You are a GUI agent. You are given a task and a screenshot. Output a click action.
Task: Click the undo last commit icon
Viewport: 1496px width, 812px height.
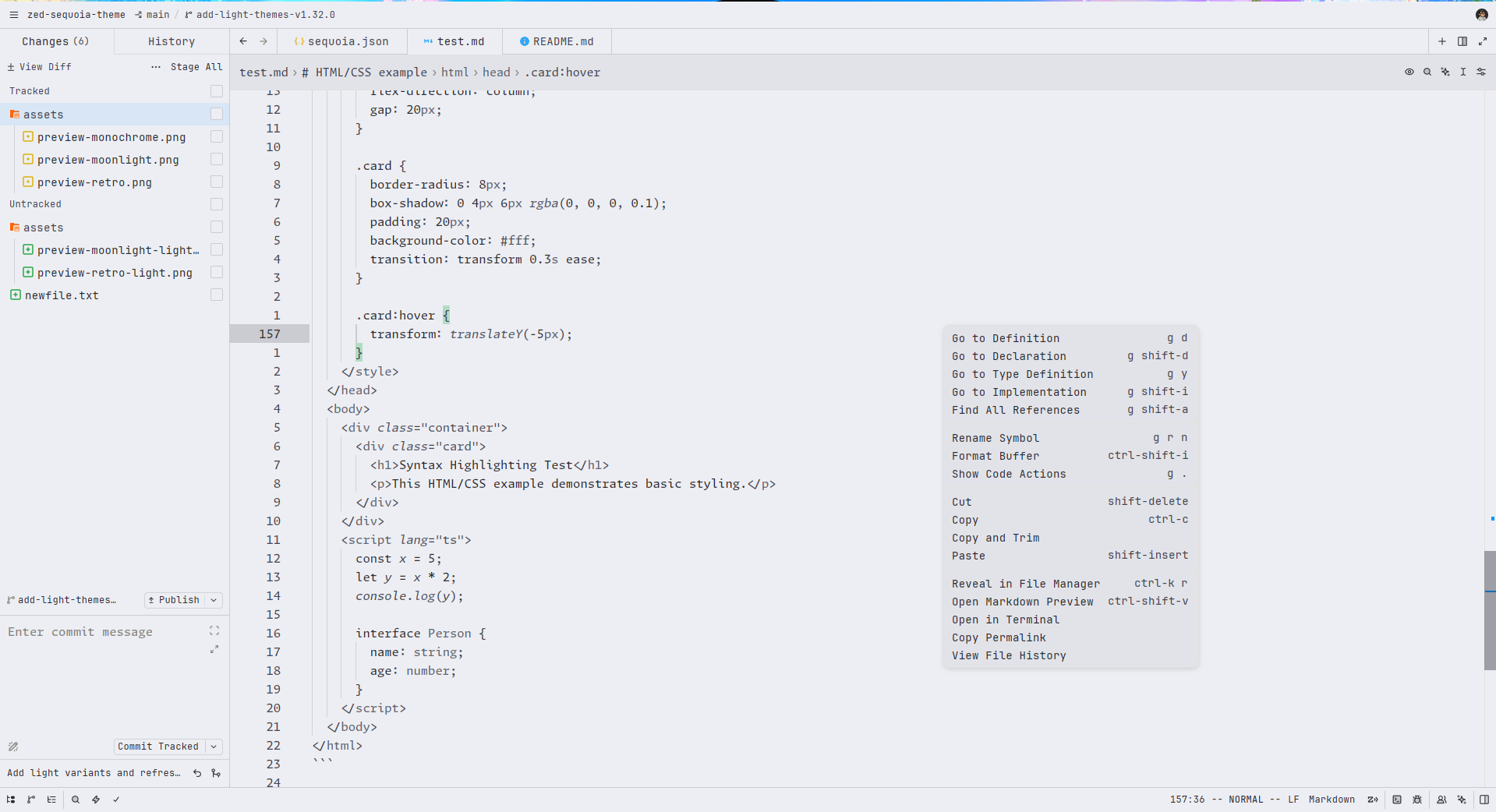coord(197,773)
